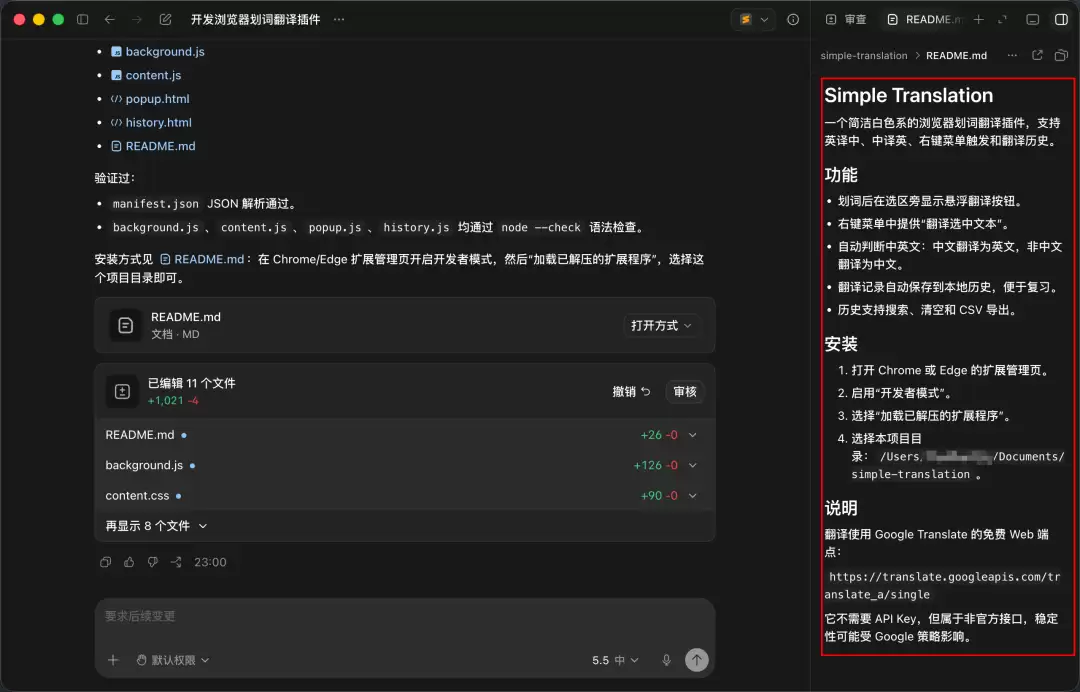Start a new chat with the compose icon

165,19
